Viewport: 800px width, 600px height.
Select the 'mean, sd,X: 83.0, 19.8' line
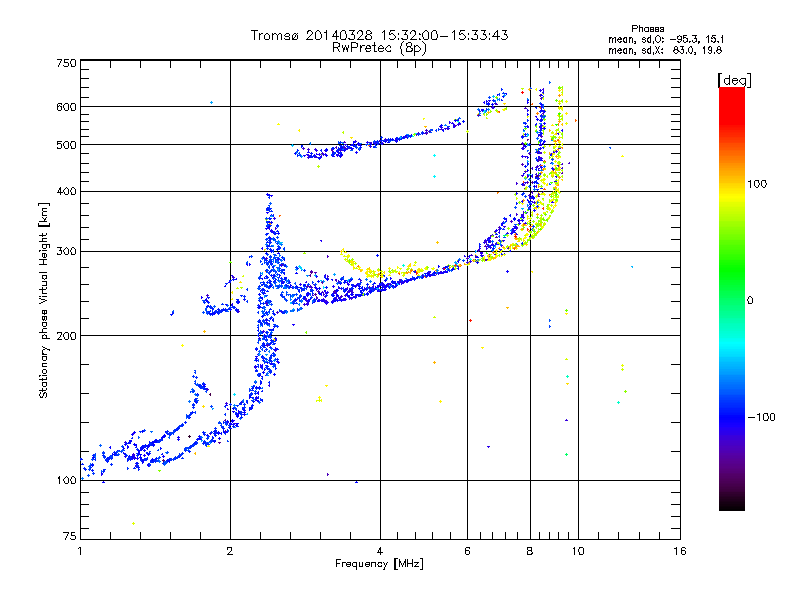coord(665,50)
